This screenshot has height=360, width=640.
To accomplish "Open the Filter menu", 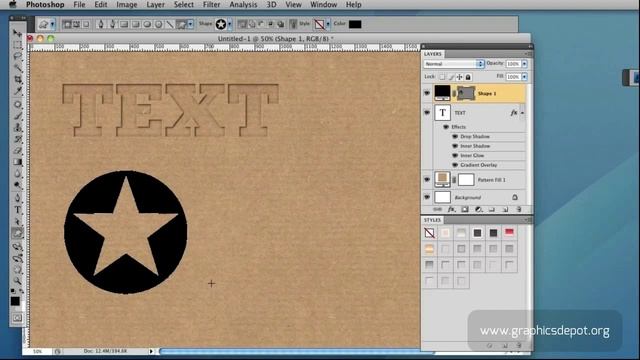I will 211,4.
